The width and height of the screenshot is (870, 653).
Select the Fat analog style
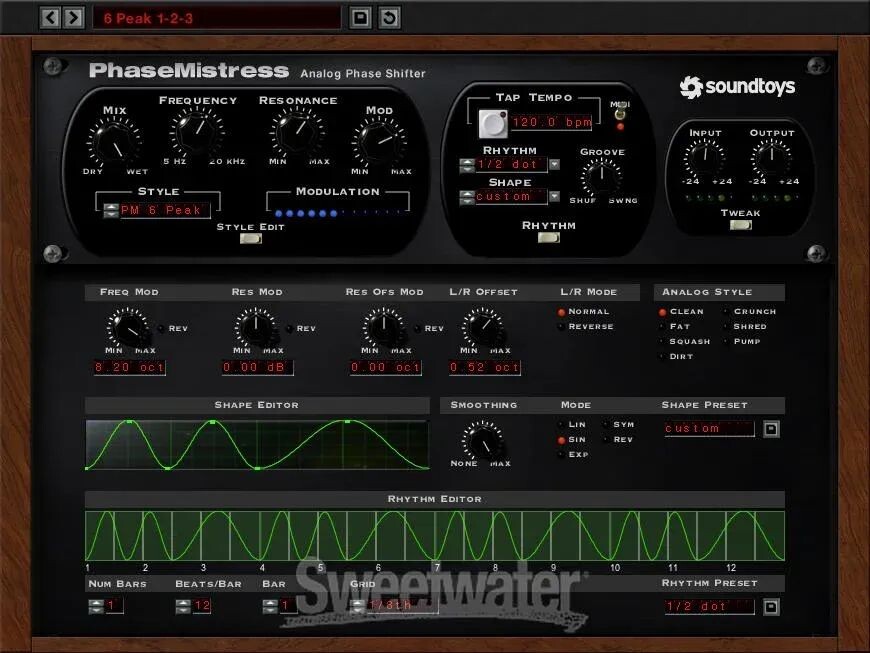[662, 327]
